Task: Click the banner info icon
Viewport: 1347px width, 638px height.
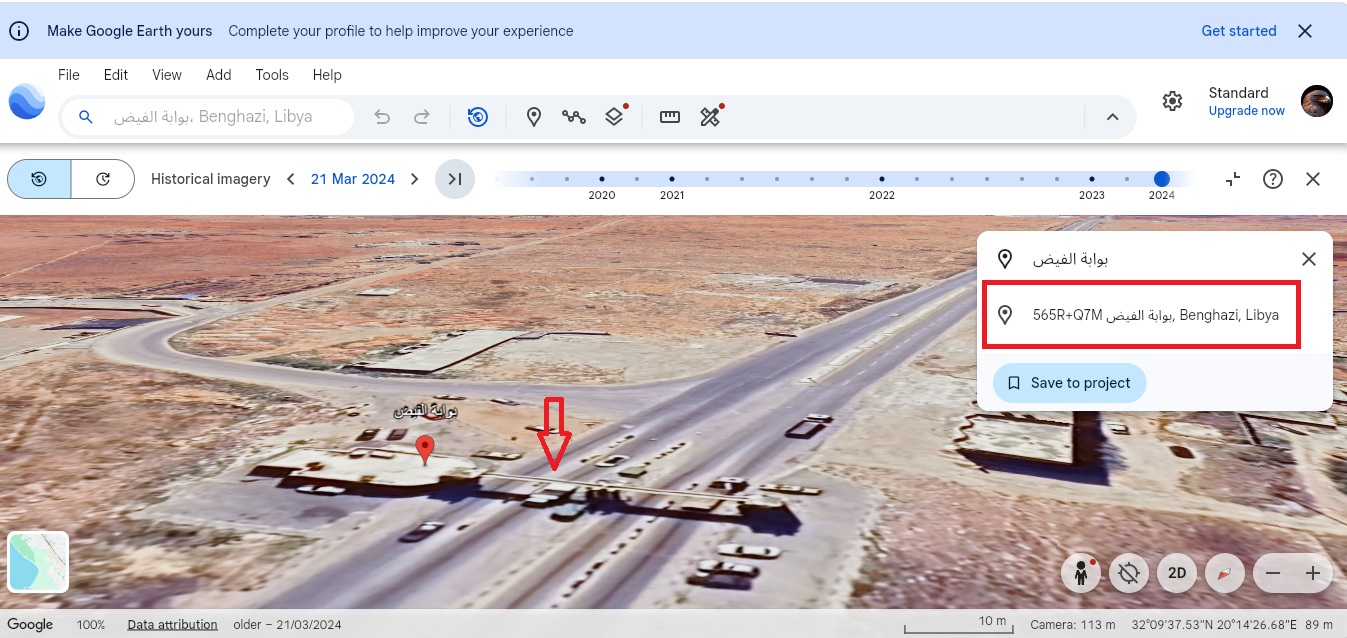Action: pos(19,31)
